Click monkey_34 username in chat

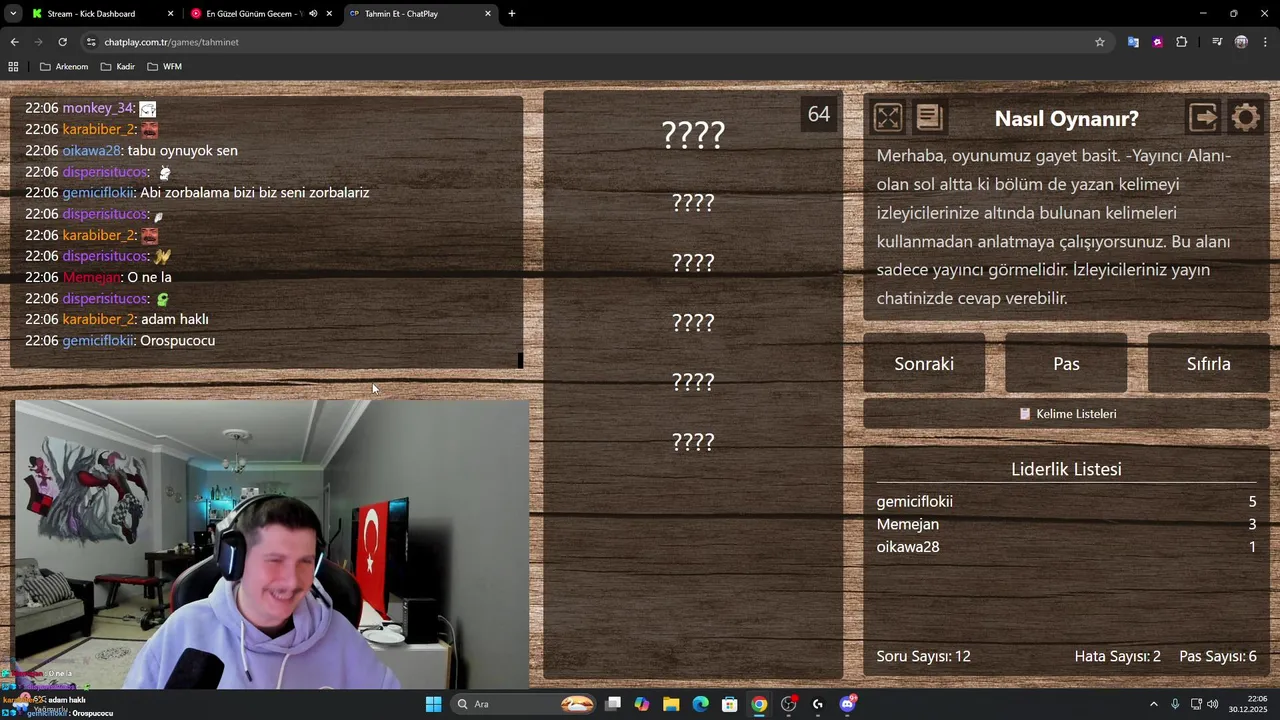(98, 108)
